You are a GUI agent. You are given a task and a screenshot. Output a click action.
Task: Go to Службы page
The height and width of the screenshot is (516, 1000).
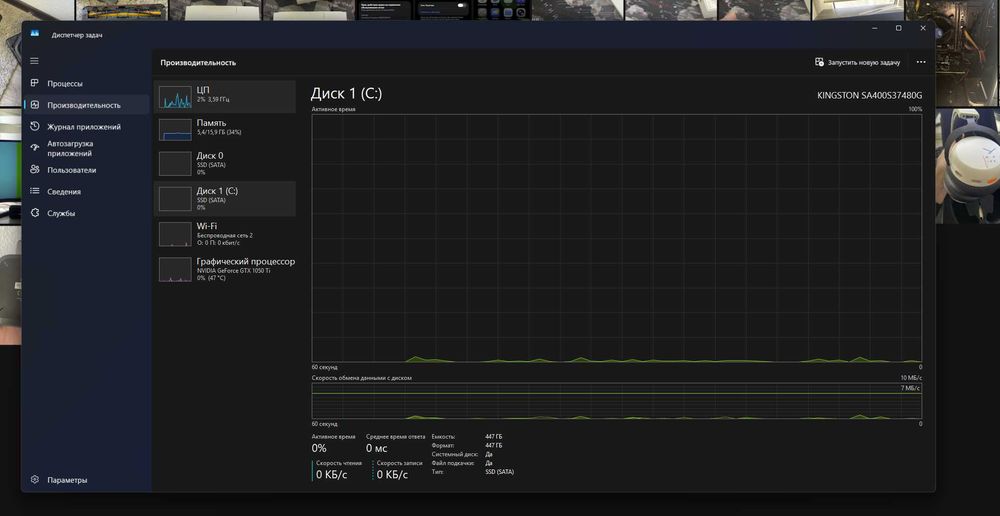87,213
